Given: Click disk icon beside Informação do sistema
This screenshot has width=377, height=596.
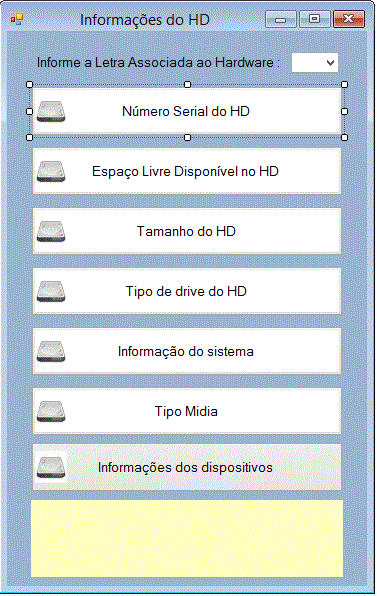Looking at the screenshot, I should pyautogui.click(x=51, y=352).
